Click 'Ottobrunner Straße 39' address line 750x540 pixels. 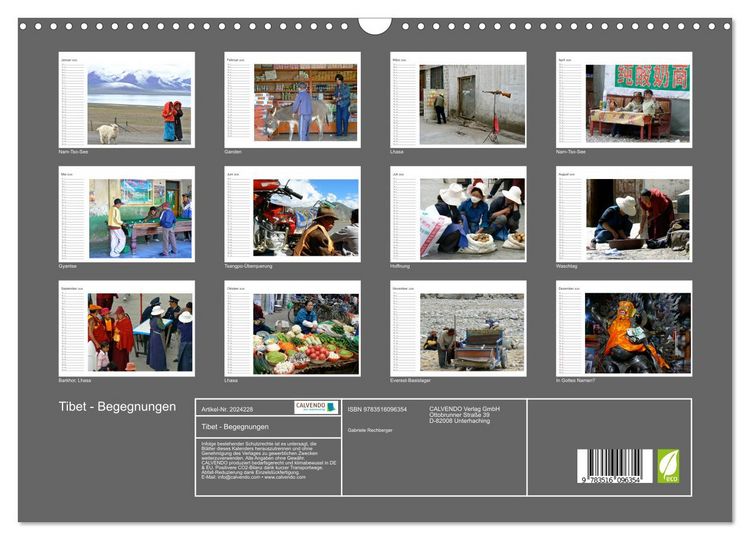(x=459, y=415)
